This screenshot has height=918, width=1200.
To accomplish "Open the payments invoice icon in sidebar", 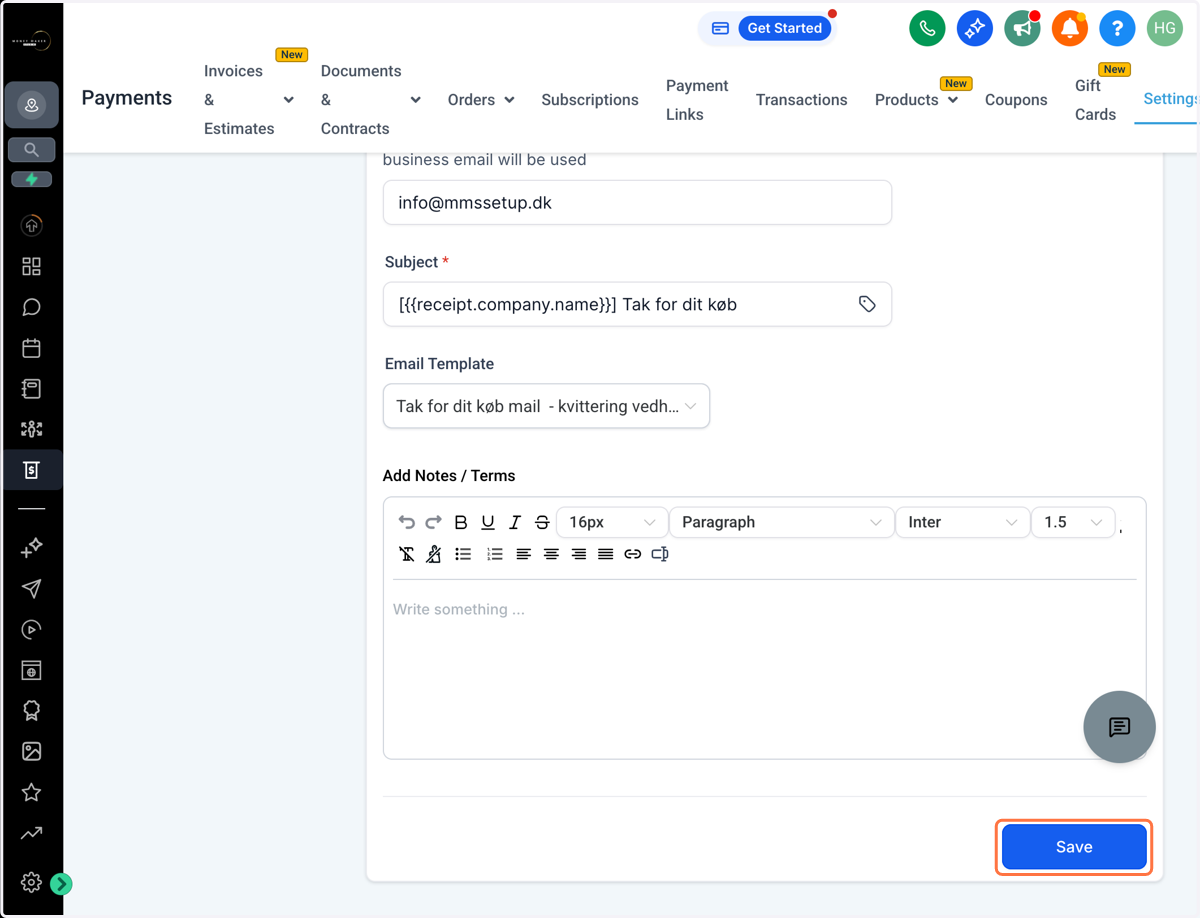I will 31,469.
